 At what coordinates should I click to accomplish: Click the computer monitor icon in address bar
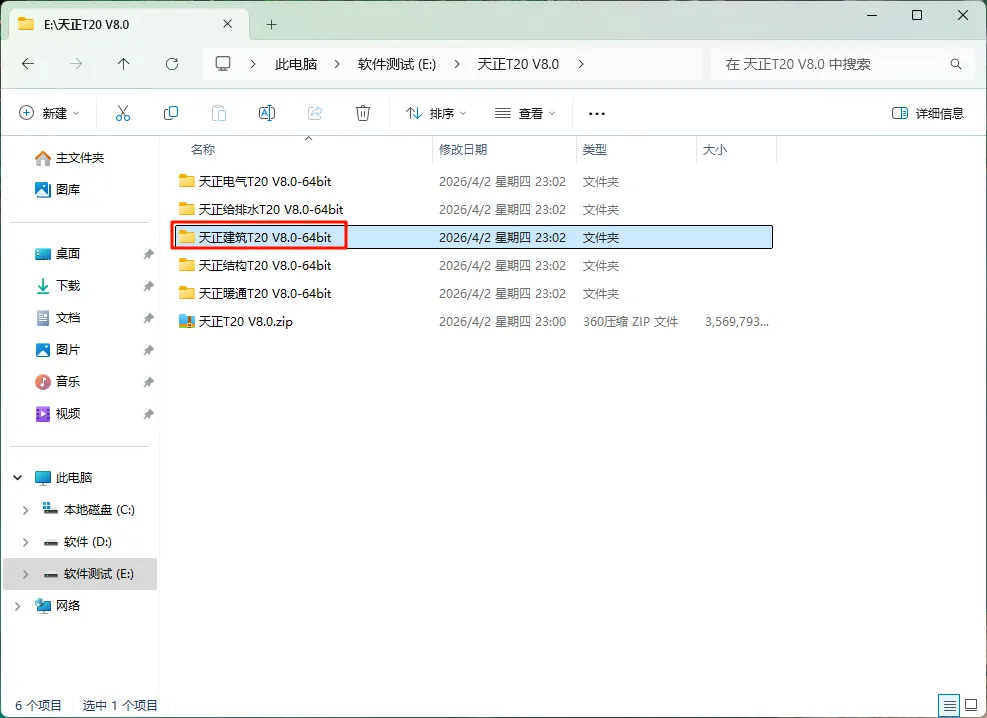[223, 64]
